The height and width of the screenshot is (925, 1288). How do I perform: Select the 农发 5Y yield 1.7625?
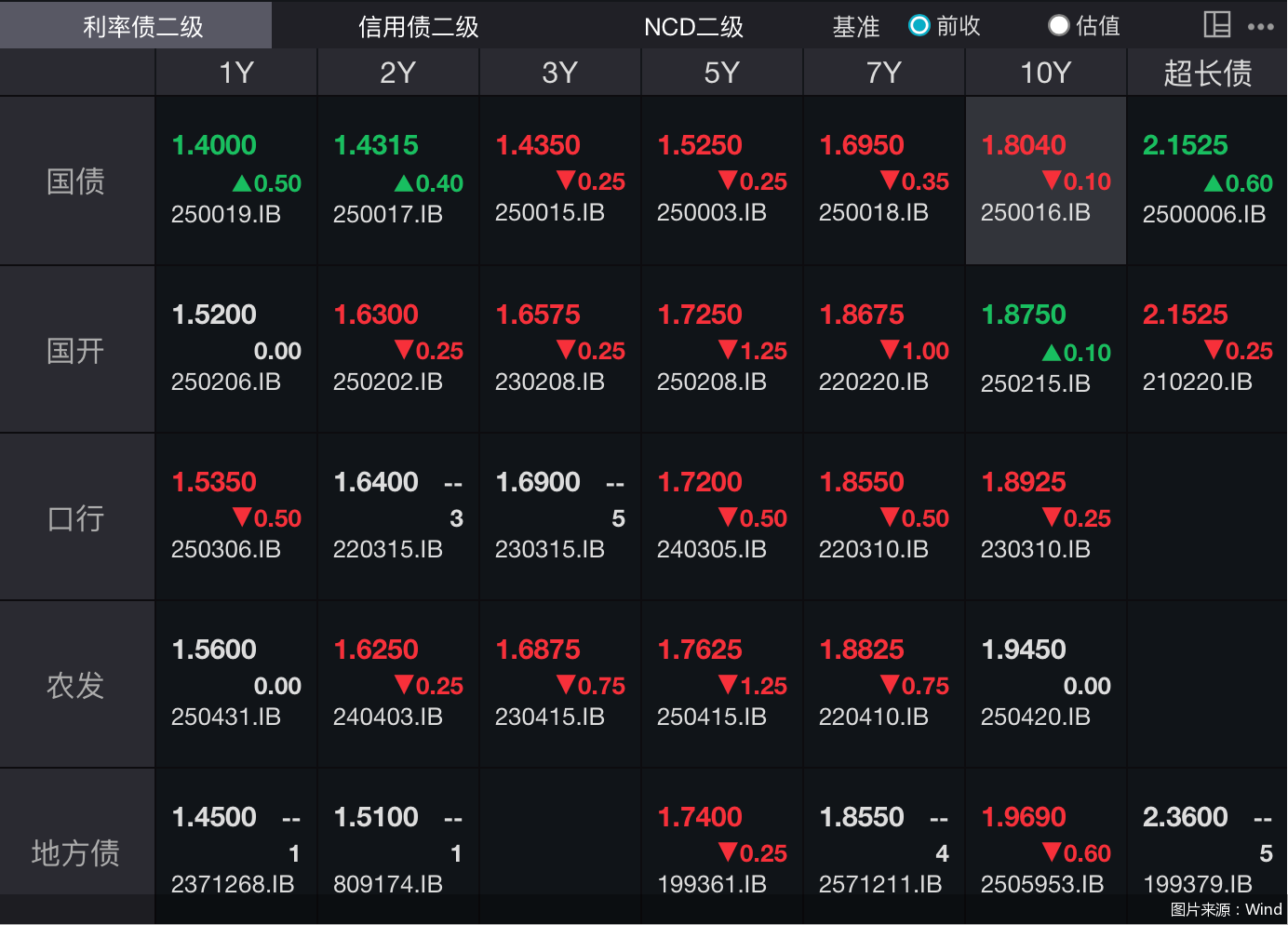click(x=700, y=650)
